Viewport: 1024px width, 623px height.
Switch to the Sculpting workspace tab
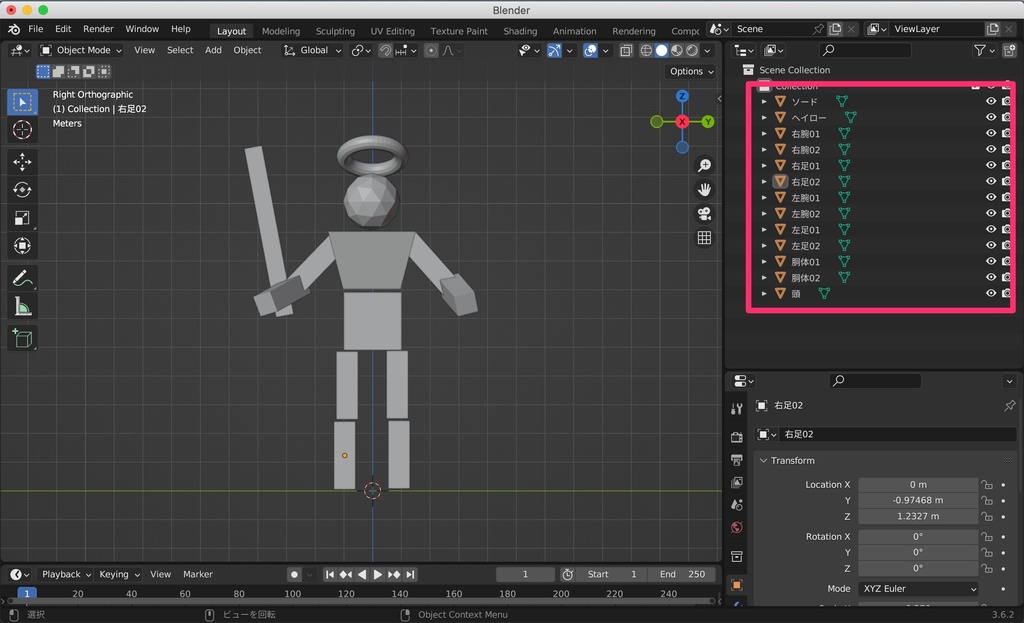tap(335, 31)
